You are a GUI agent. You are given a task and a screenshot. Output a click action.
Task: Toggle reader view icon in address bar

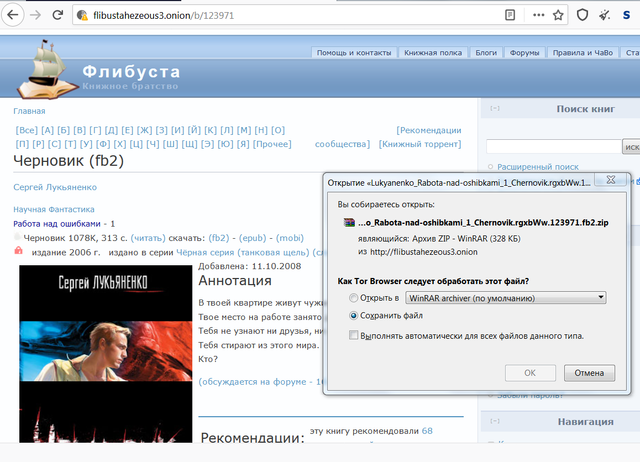(510, 16)
